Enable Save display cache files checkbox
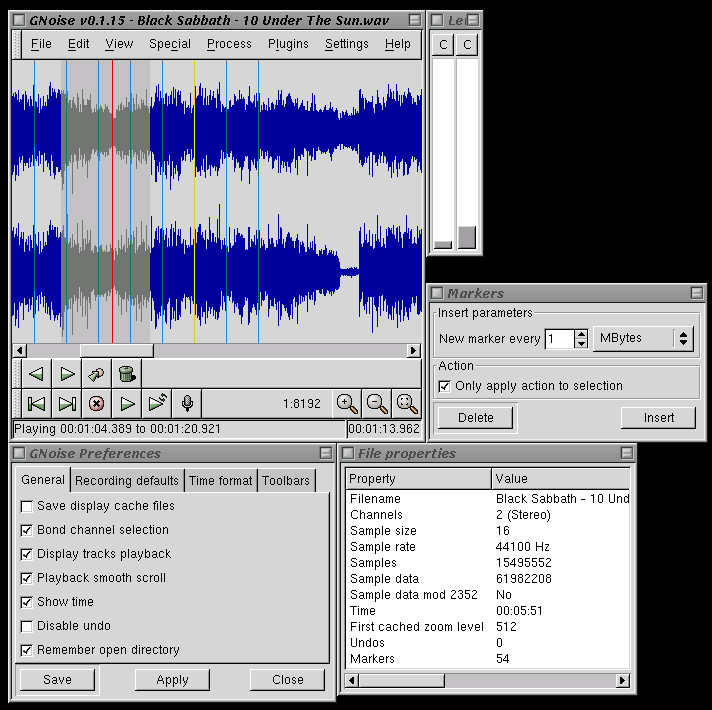Screen dimensions: 712x710 coord(27,506)
